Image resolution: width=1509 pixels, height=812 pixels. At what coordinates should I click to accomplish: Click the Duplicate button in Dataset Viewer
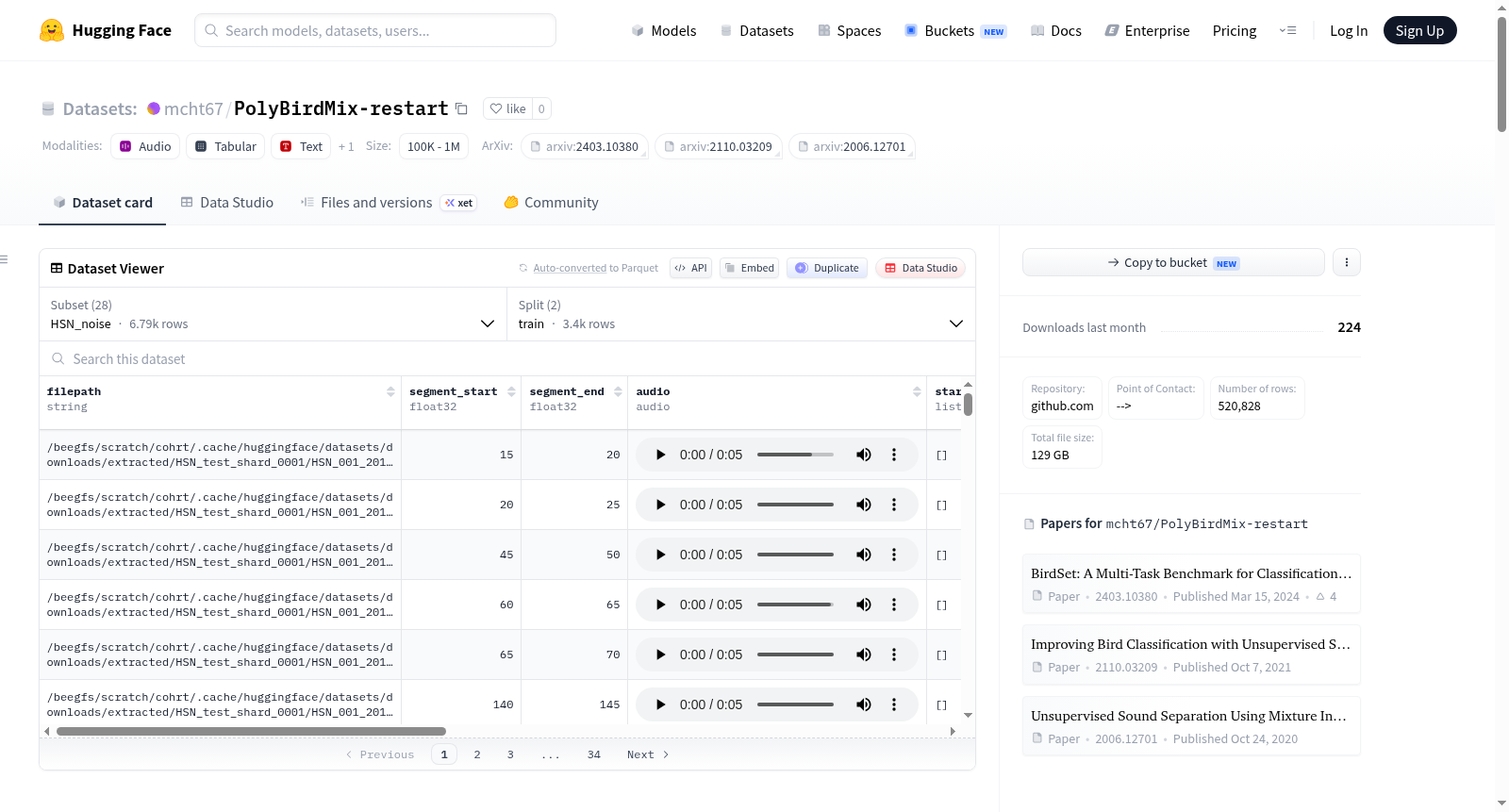[x=827, y=268]
